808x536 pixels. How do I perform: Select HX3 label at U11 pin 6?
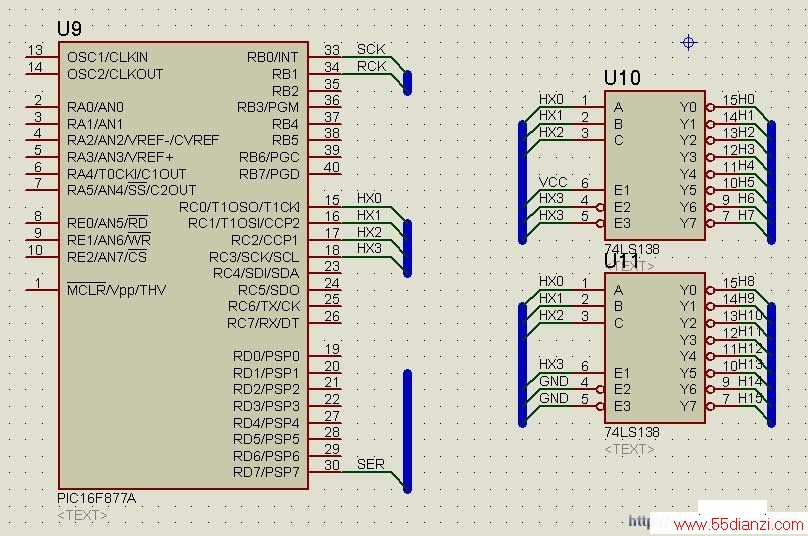tap(551, 364)
